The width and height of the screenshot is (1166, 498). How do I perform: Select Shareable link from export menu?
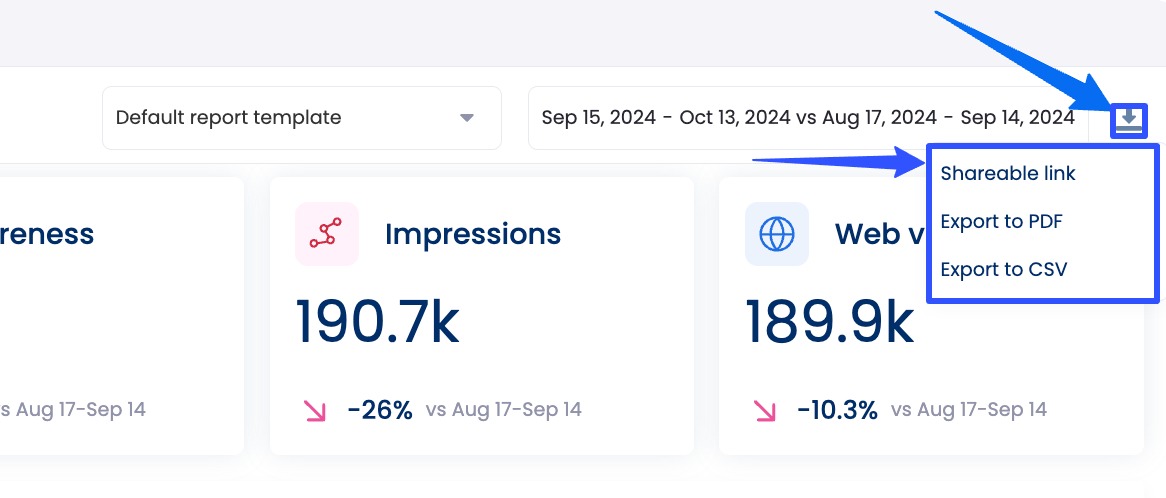(1008, 173)
